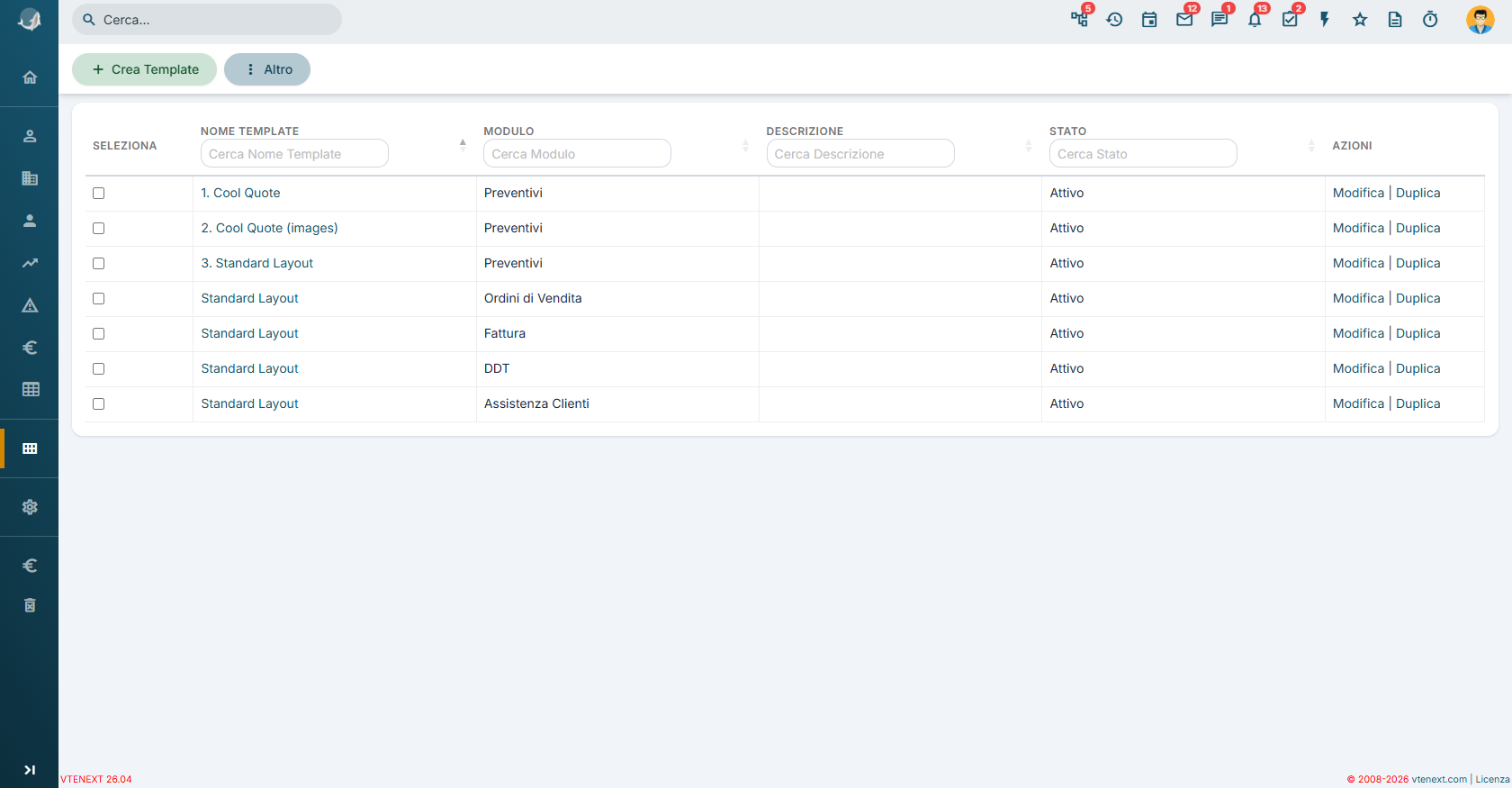
Task: Open the notifications bell icon
Action: (x=1255, y=19)
